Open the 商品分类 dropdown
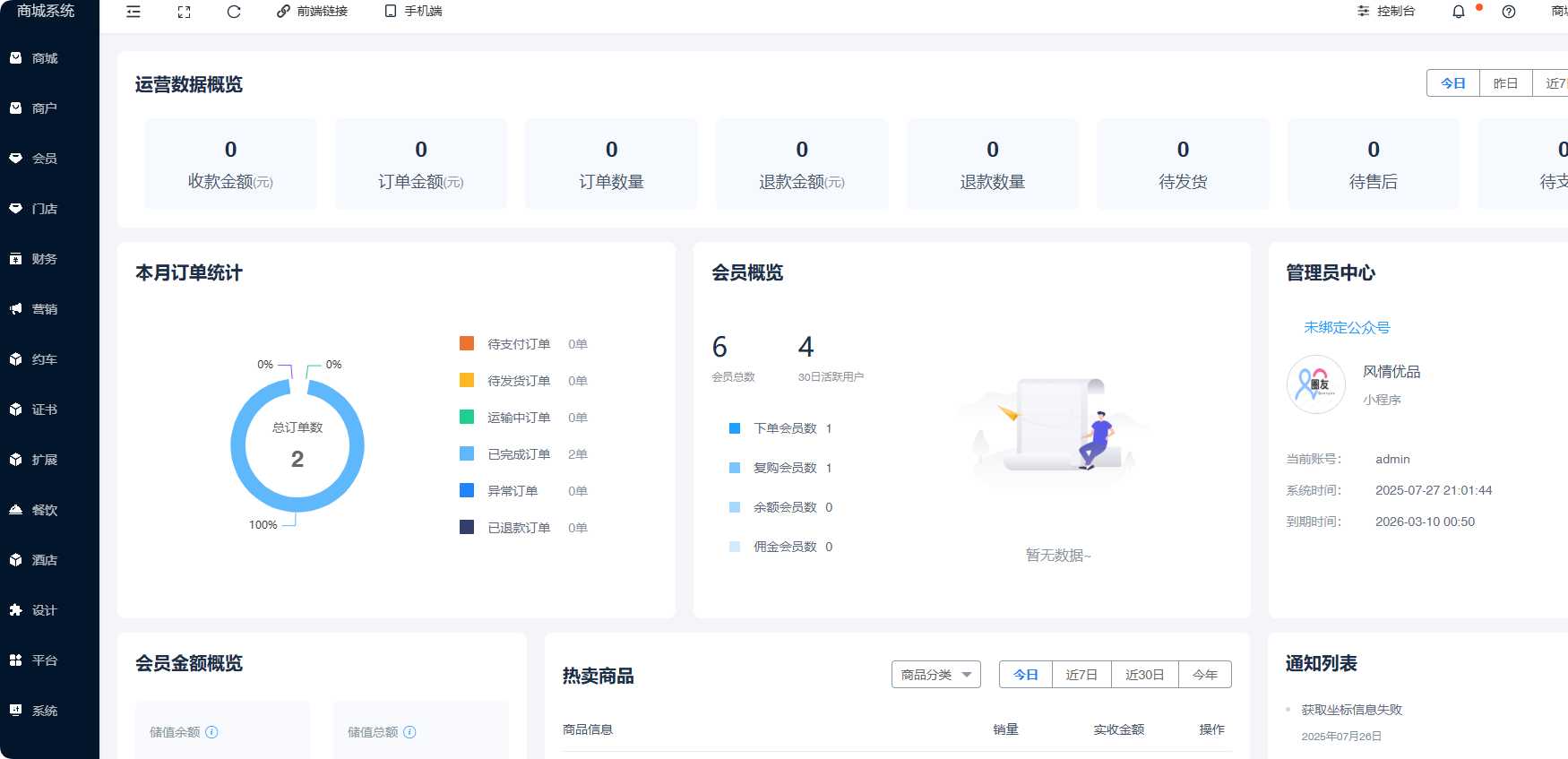The width and height of the screenshot is (1568, 759). click(x=936, y=675)
